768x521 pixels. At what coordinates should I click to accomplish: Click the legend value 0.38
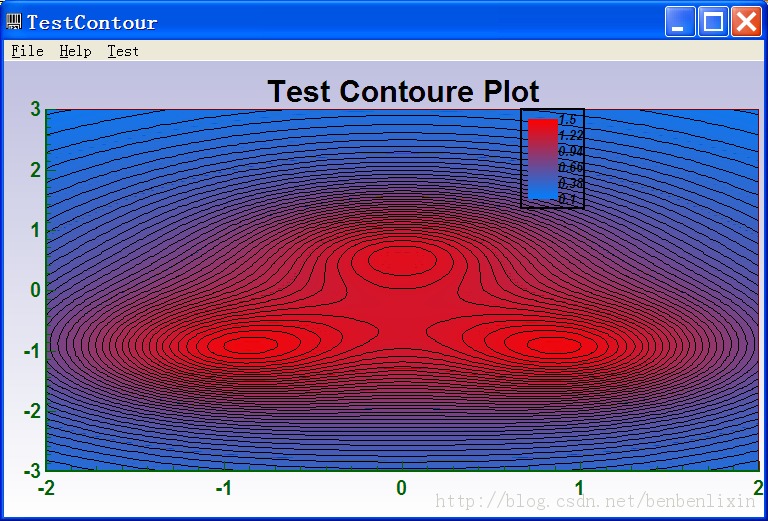pyautogui.click(x=571, y=184)
